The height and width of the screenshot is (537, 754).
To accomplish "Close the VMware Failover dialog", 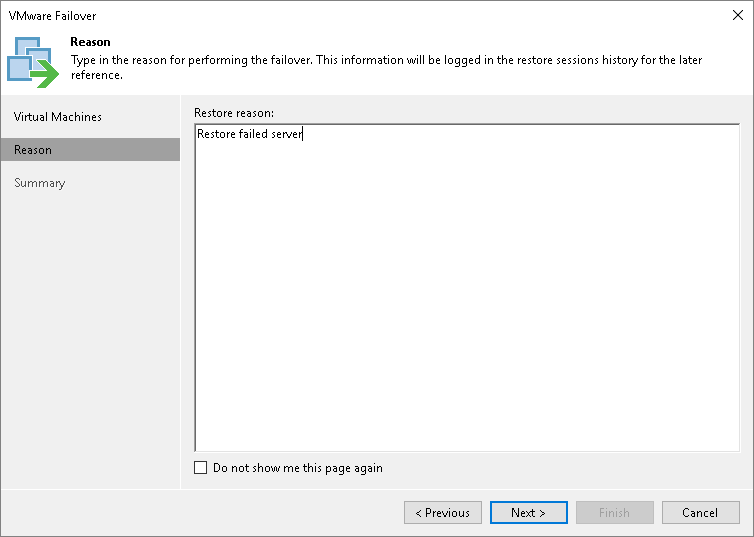I will [738, 15].
